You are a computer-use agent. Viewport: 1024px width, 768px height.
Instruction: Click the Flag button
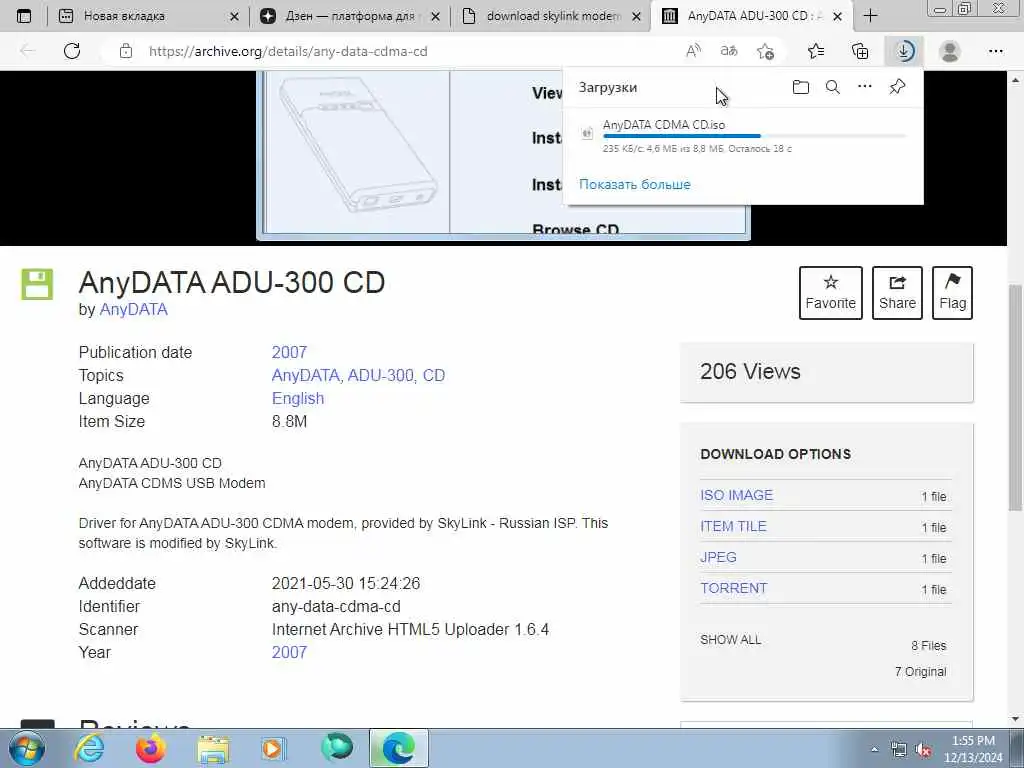952,293
